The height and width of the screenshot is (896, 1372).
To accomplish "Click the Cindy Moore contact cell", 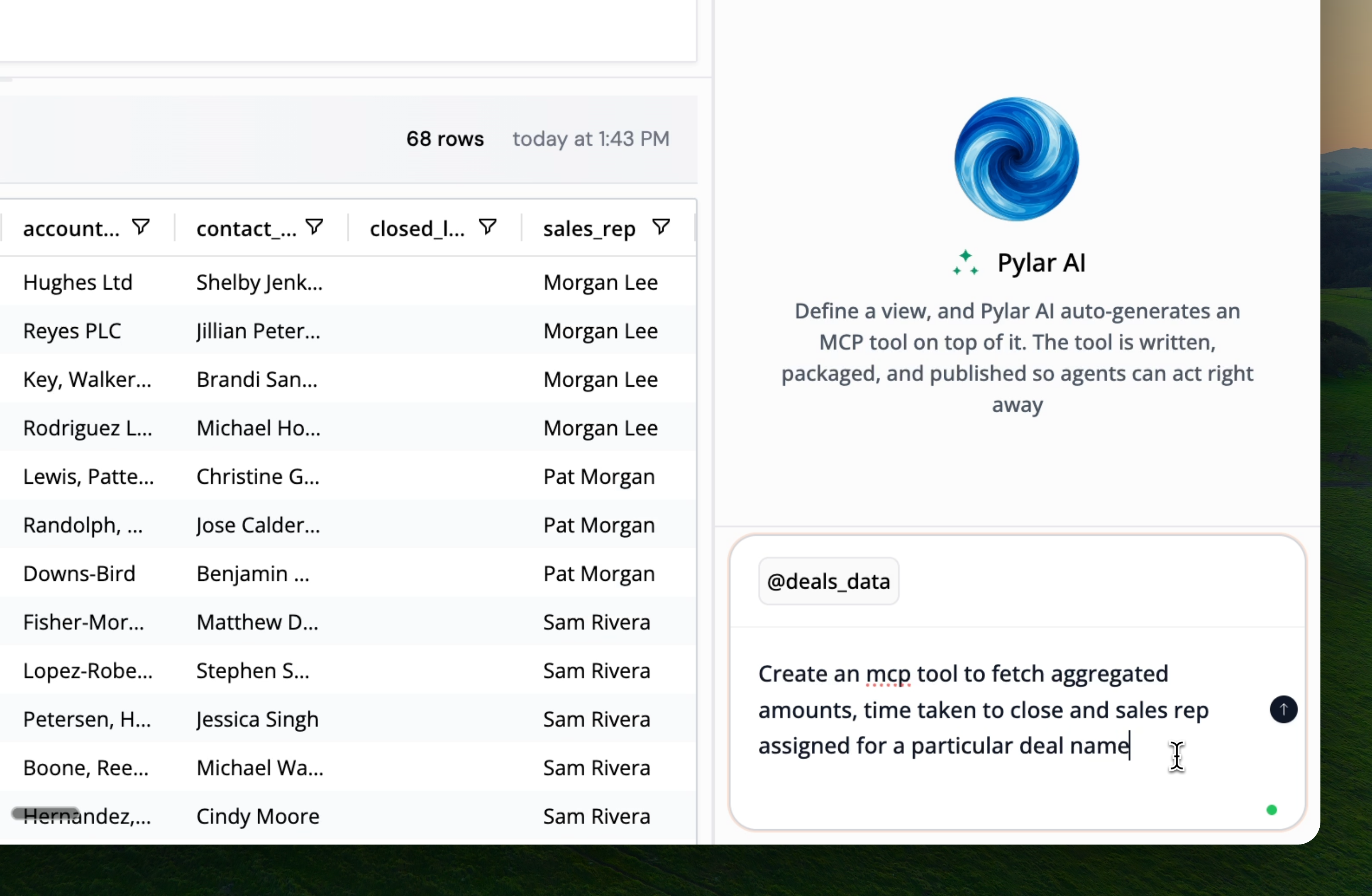I will [258, 816].
